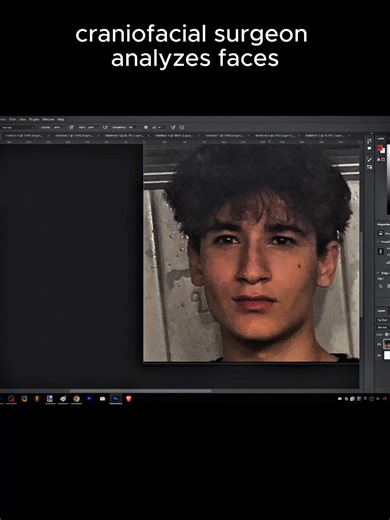The height and width of the screenshot is (520, 390).
Task: Open the layer Kind filter dropdown
Action: click(x=382, y=320)
